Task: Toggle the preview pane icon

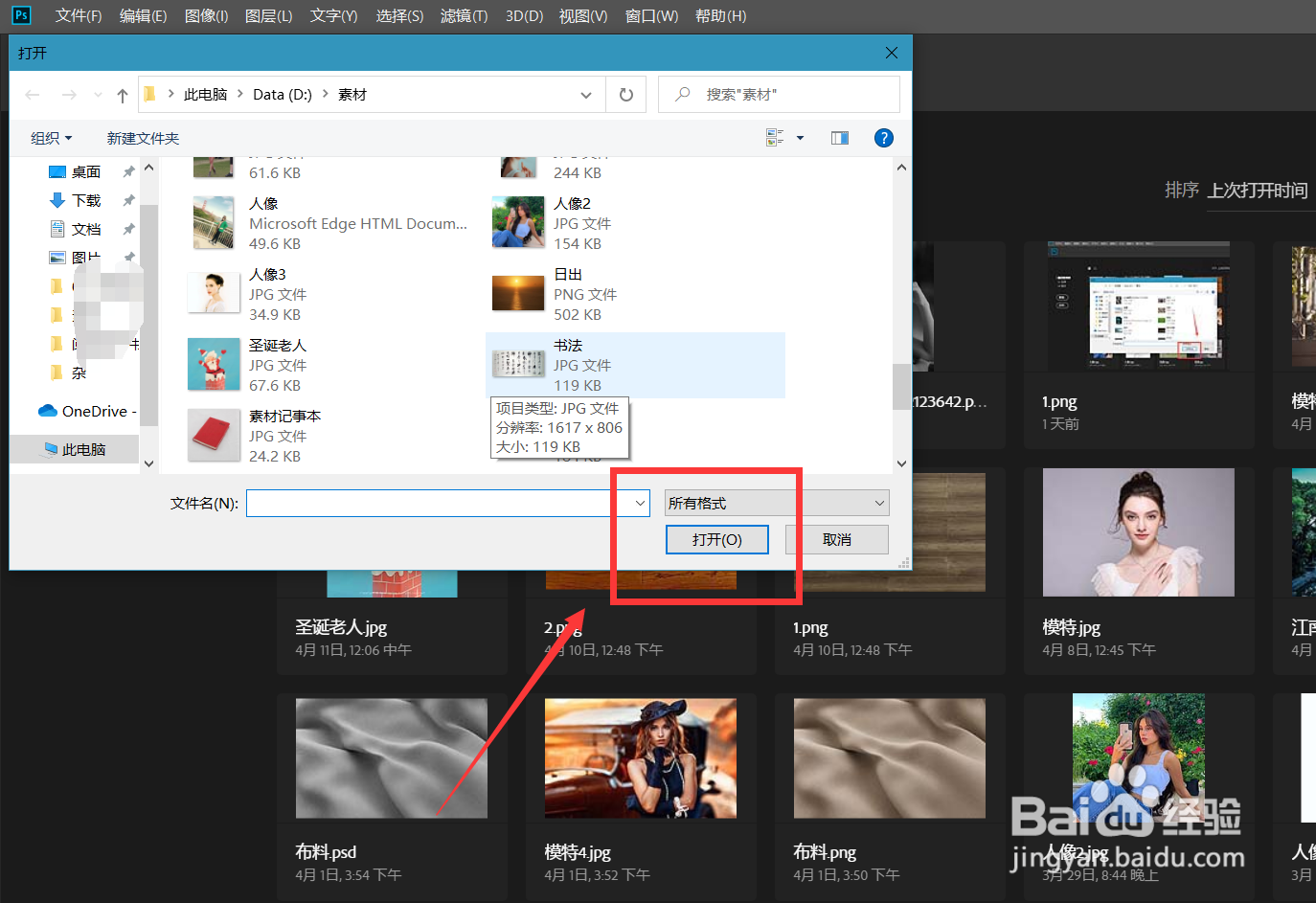Action: point(840,138)
